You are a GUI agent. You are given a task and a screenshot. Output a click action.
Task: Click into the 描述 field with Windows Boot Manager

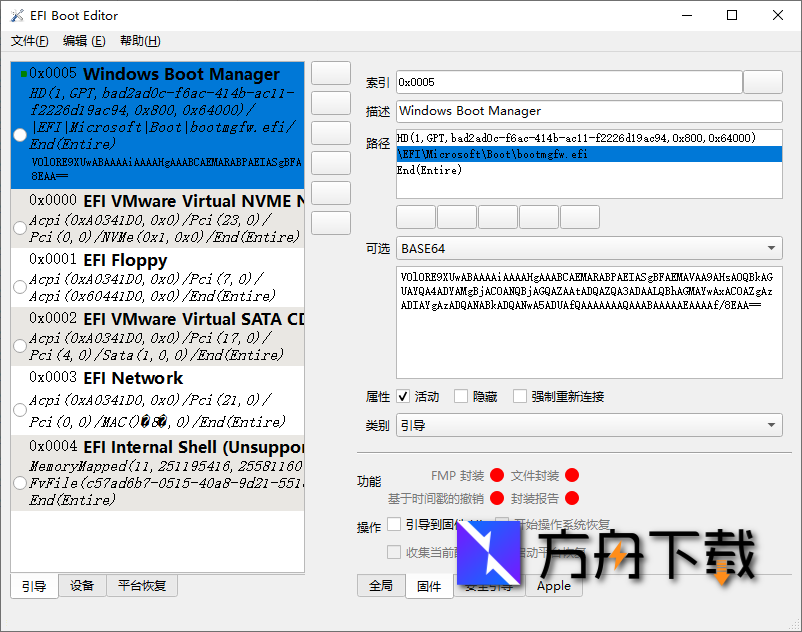(589, 111)
